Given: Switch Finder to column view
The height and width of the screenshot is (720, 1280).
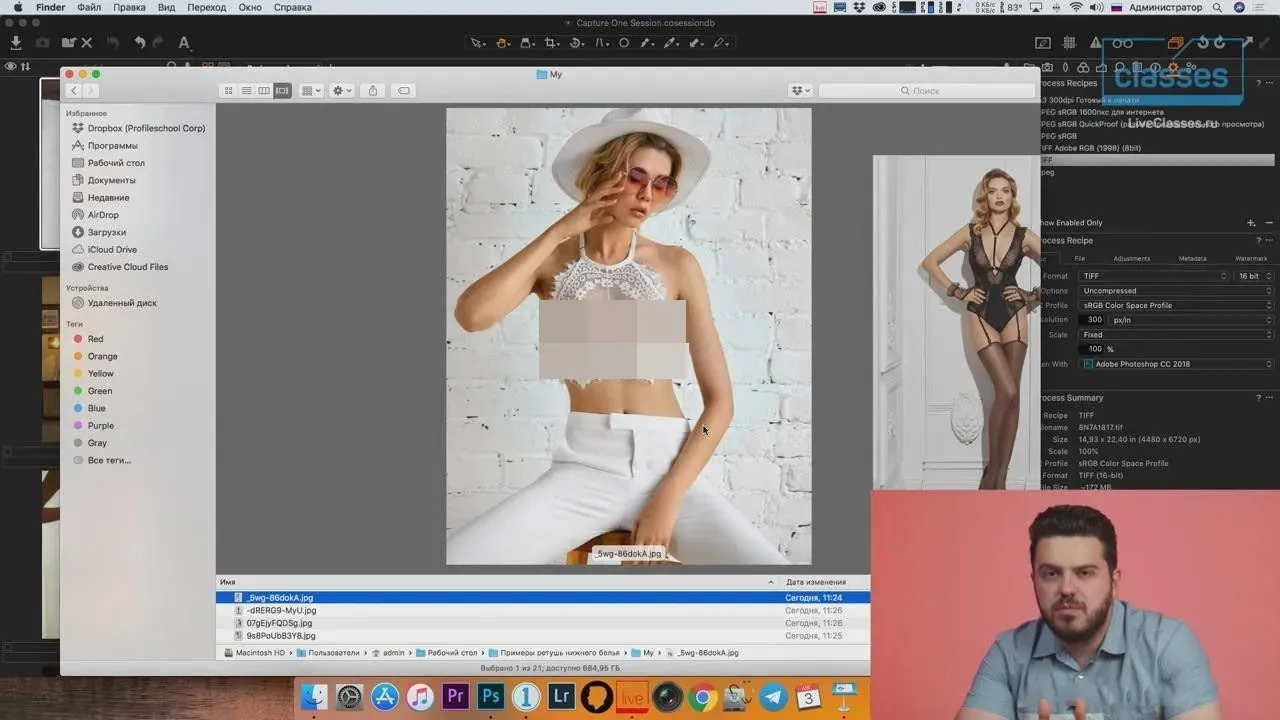Looking at the screenshot, I should tap(264, 91).
